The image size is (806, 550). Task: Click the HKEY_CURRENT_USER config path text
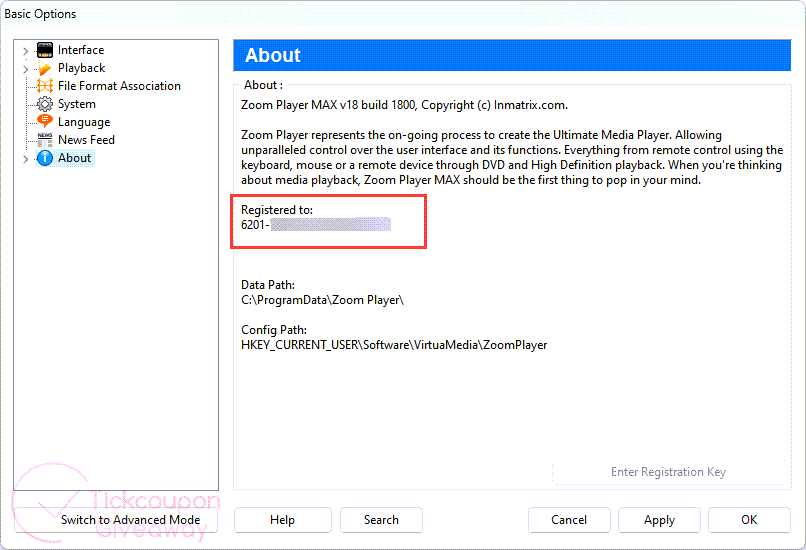394,345
